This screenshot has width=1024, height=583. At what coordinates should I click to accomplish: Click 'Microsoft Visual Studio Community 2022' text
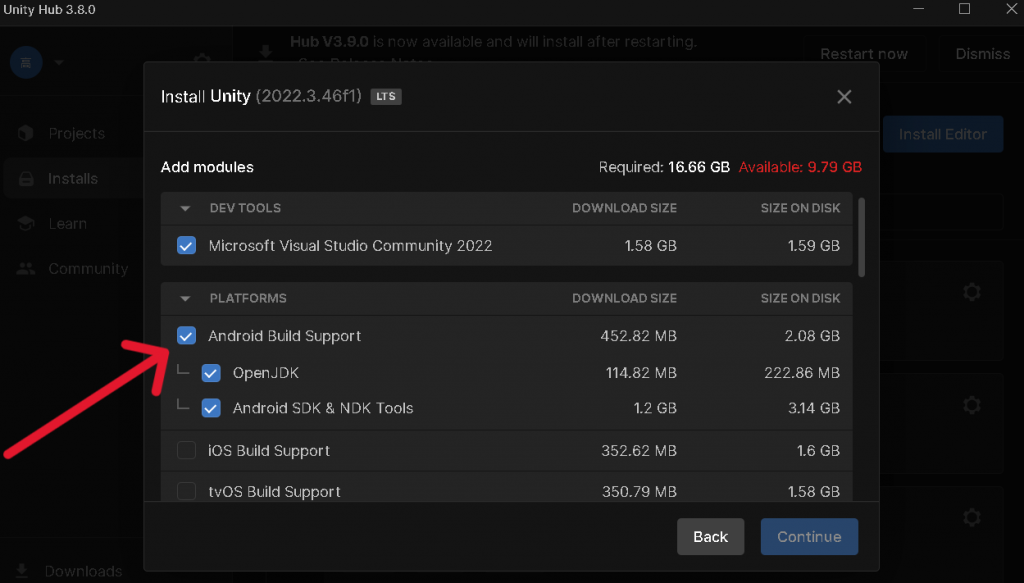[x=350, y=245]
